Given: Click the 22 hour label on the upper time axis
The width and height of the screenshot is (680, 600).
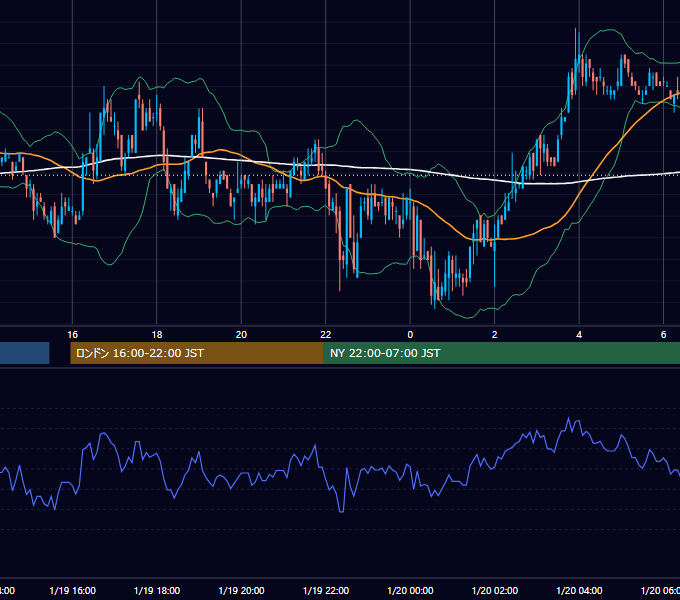Looking at the screenshot, I should point(326,335).
